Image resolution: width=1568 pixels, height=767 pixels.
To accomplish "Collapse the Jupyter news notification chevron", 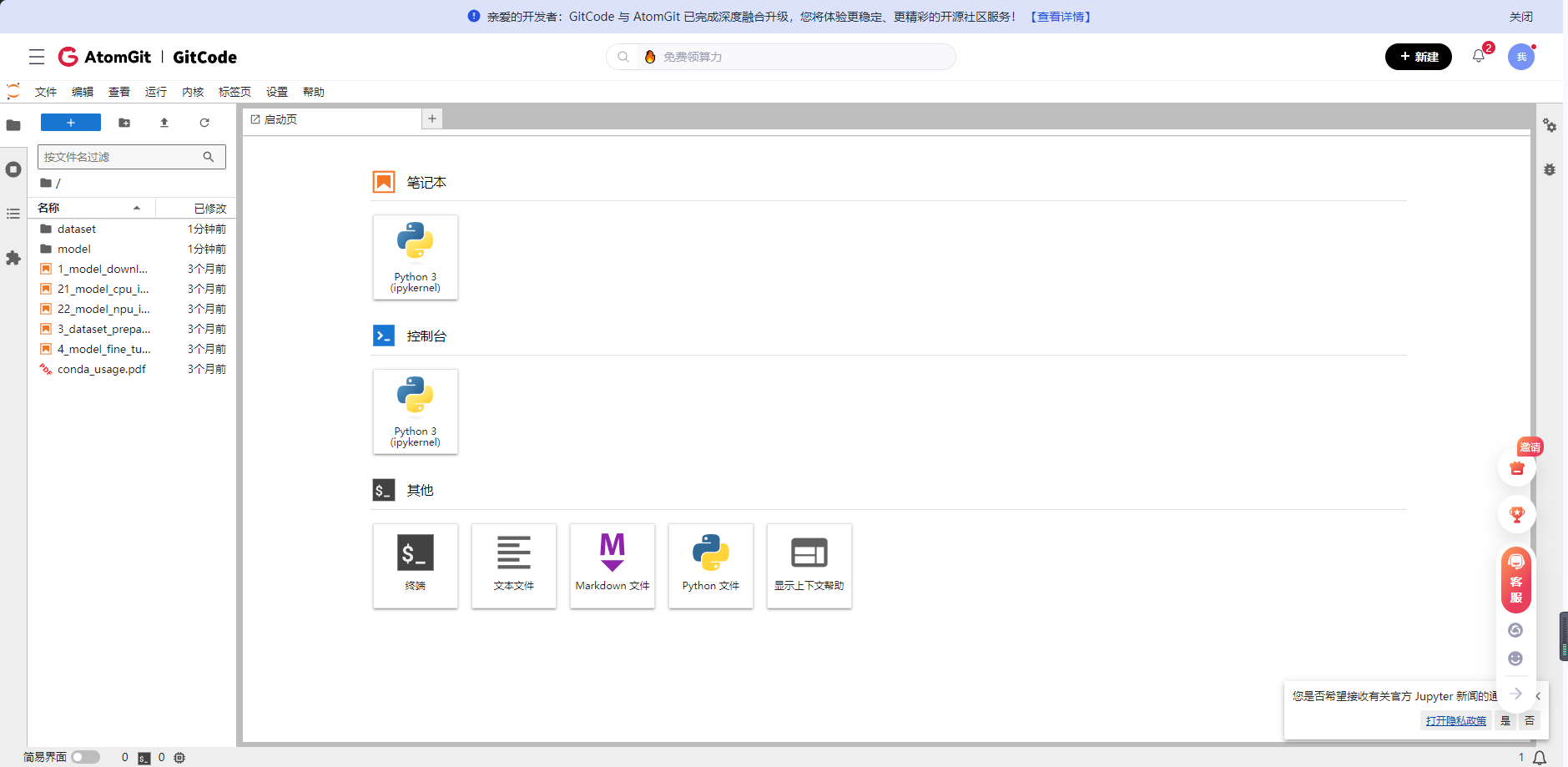I will (x=1538, y=696).
